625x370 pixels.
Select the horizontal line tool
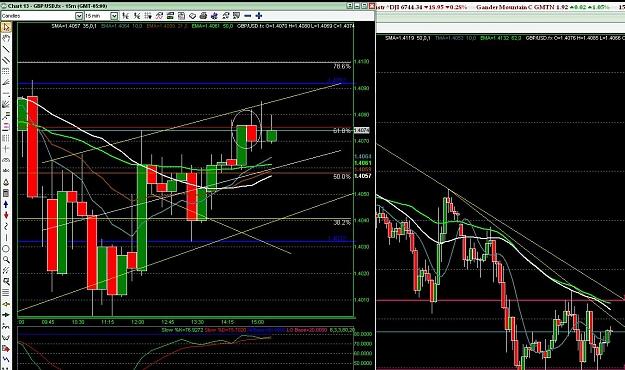pos(6,93)
